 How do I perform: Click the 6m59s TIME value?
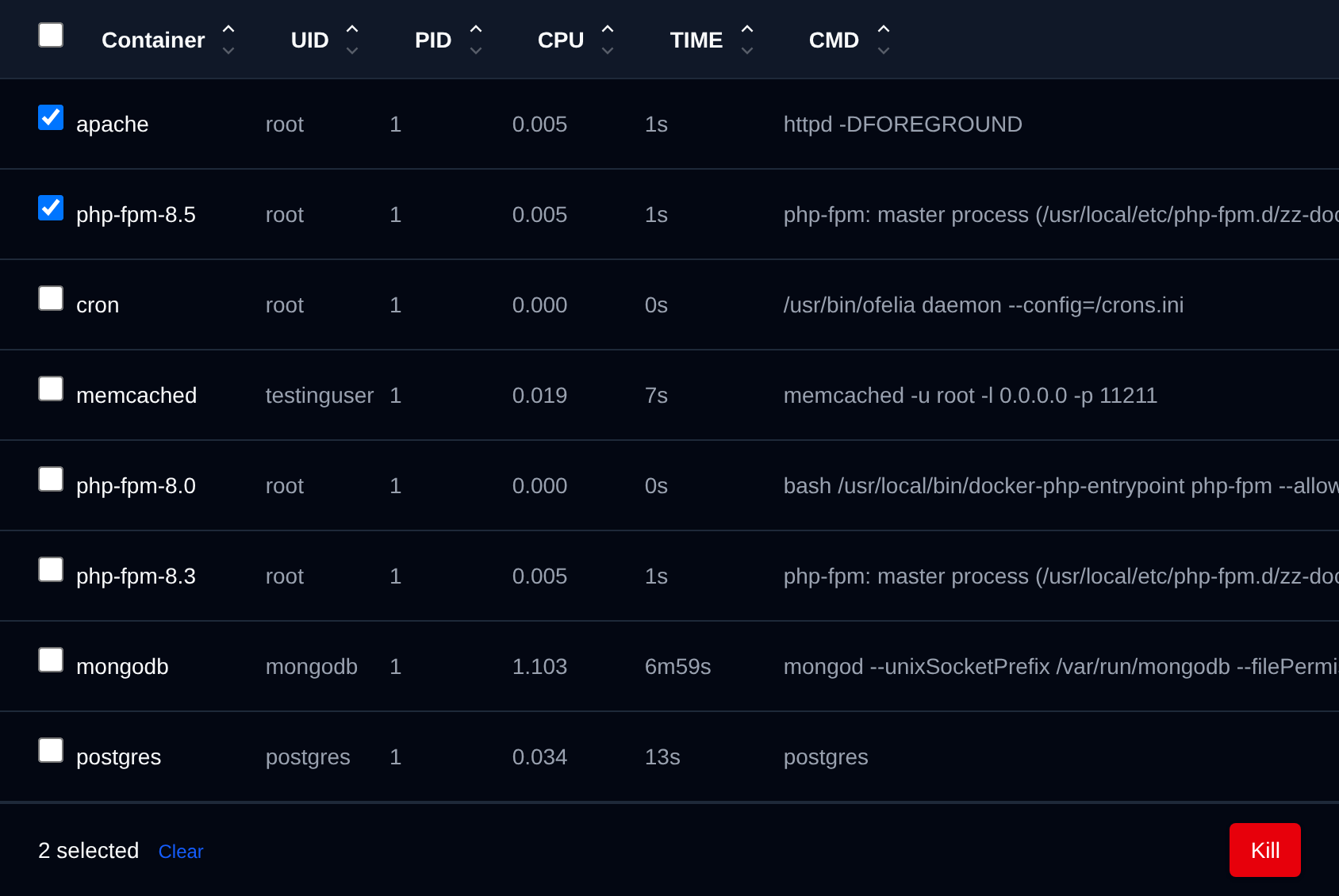(678, 667)
